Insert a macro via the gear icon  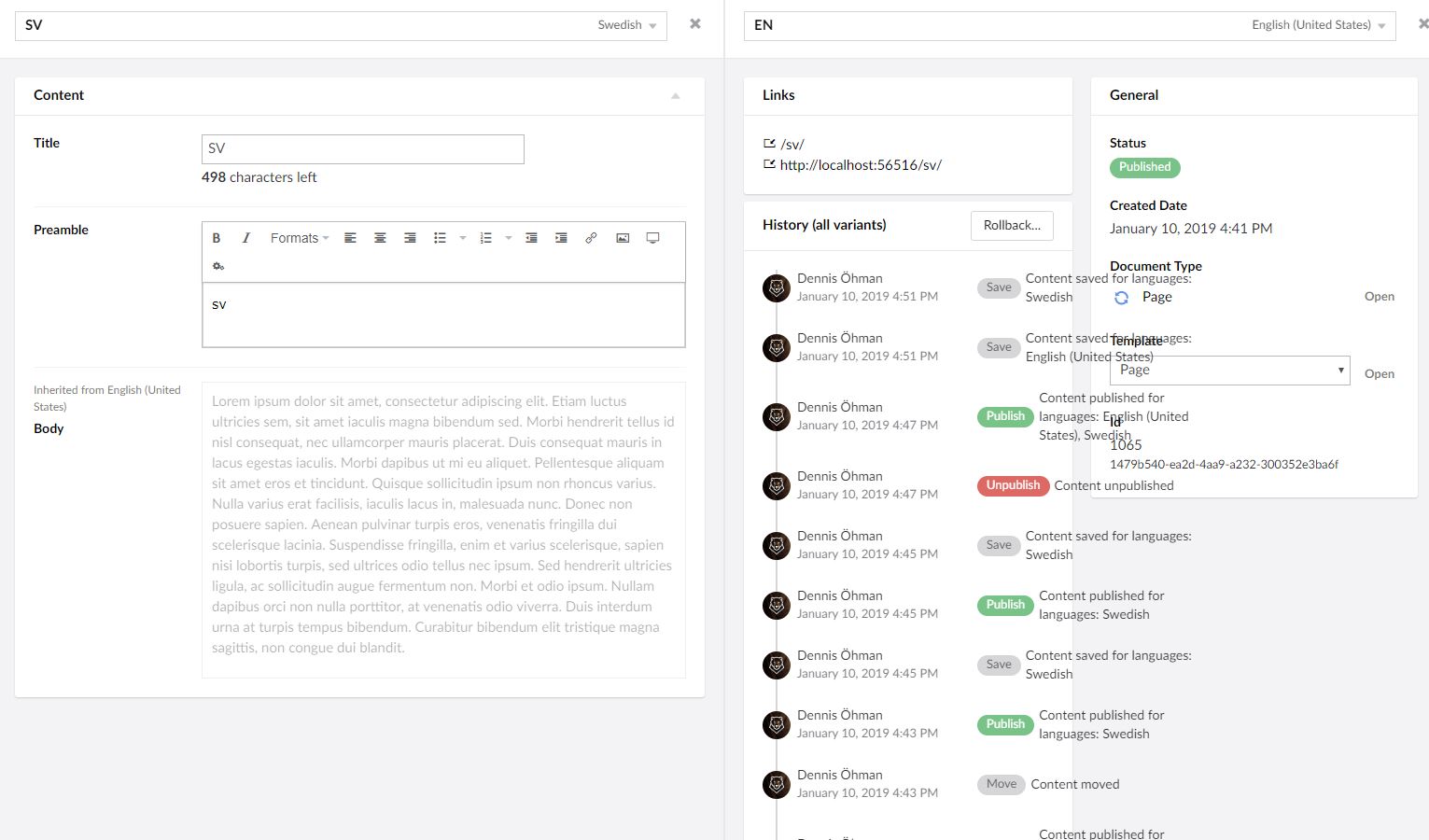[217, 266]
